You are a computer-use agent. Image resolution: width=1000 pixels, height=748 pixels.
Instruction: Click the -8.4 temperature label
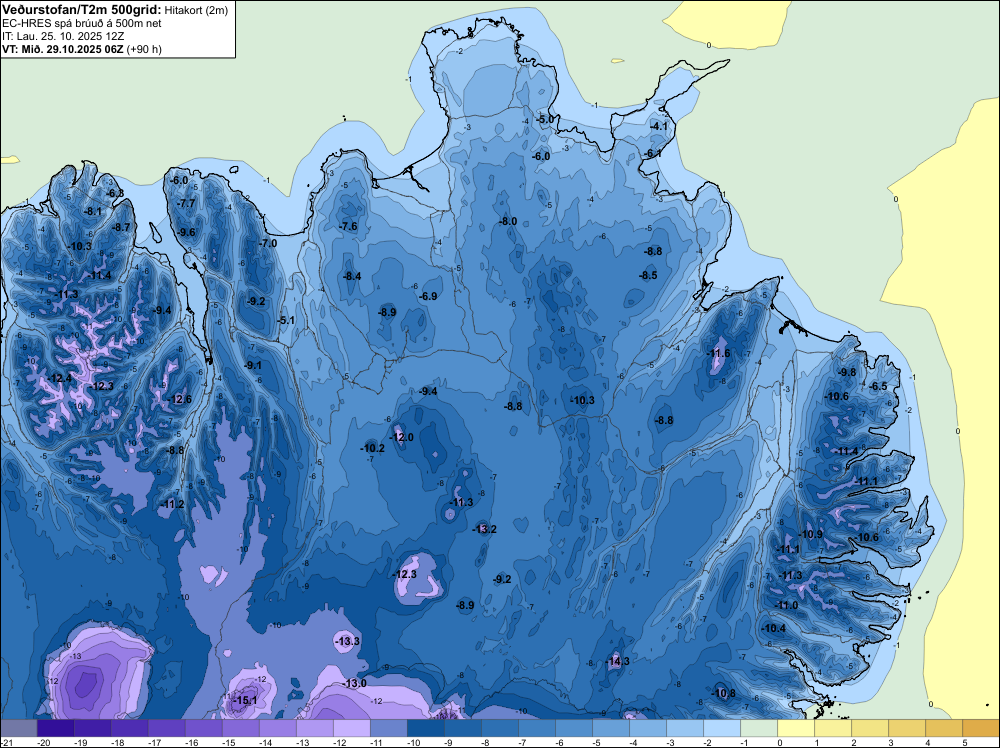pos(352,276)
